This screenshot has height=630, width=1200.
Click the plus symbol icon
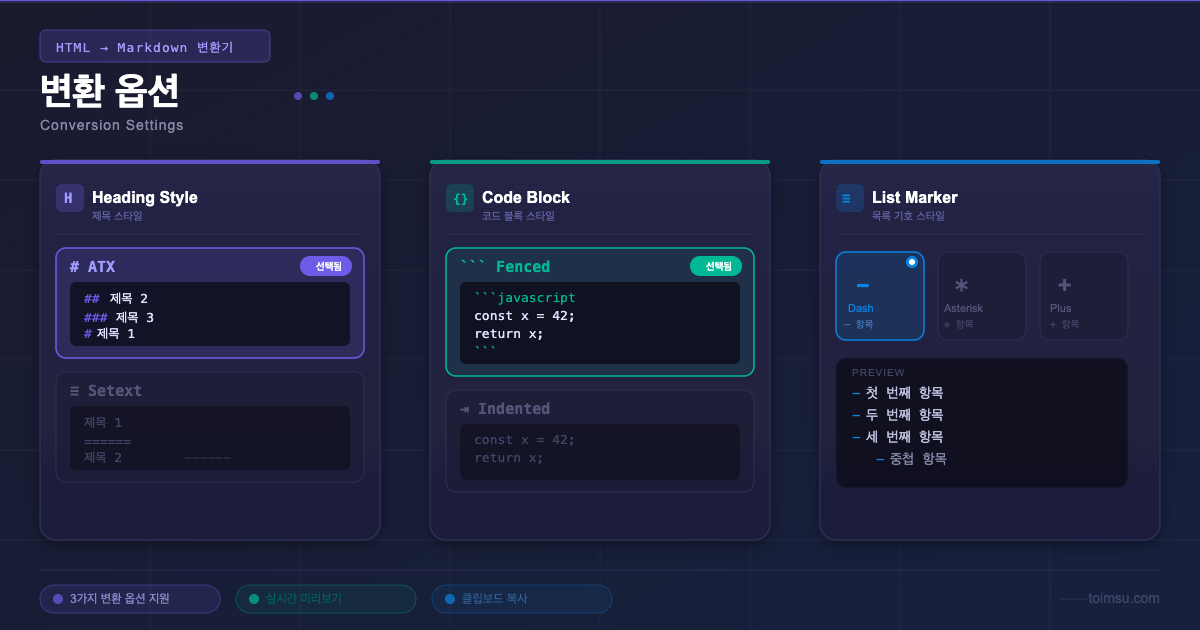click(1064, 285)
